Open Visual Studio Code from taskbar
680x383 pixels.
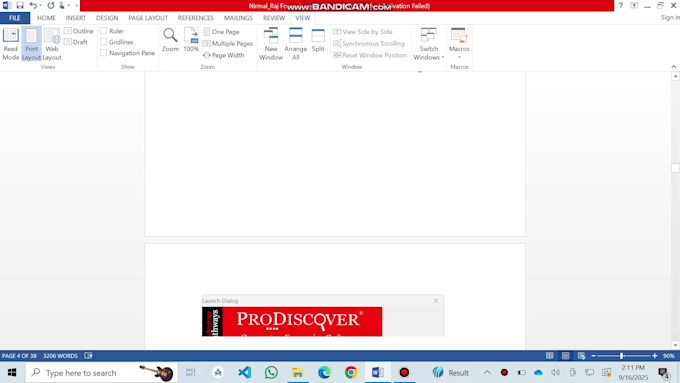point(245,373)
